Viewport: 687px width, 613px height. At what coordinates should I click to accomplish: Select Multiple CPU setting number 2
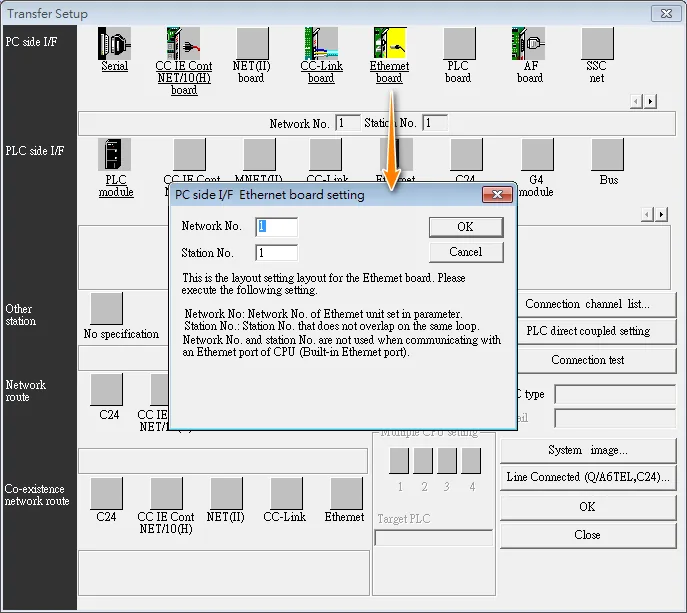[x=423, y=461]
